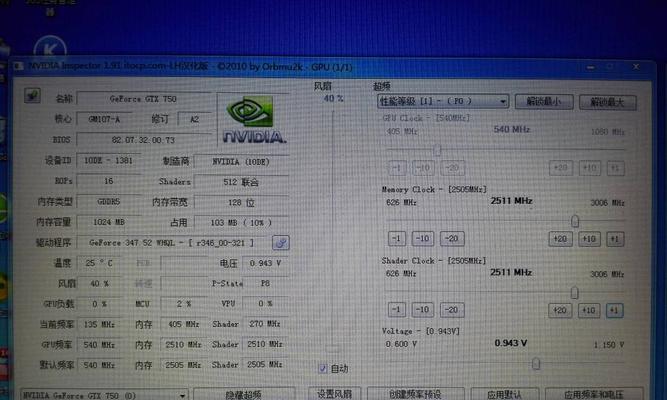Click Shader Clock +10 button
This screenshot has height=400, width=667.
tap(589, 310)
